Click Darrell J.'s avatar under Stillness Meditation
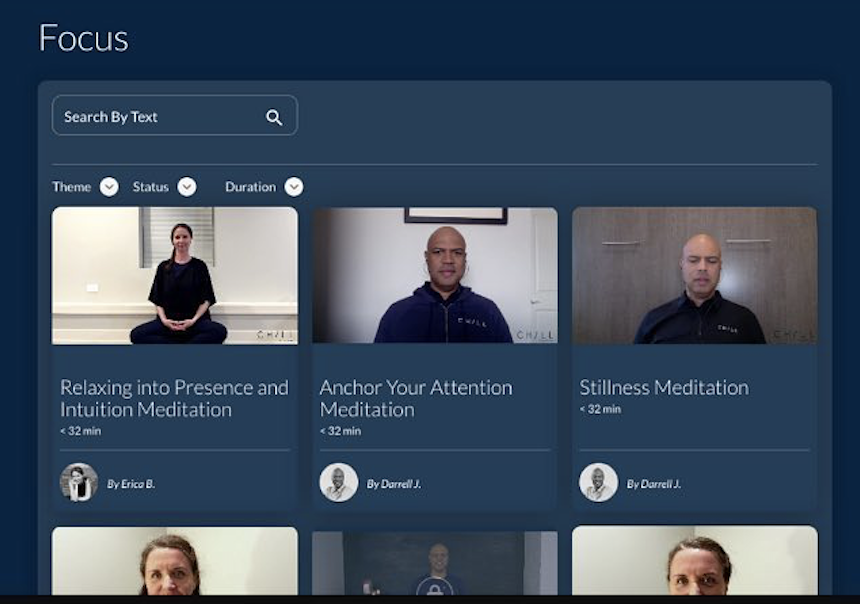 pyautogui.click(x=598, y=483)
